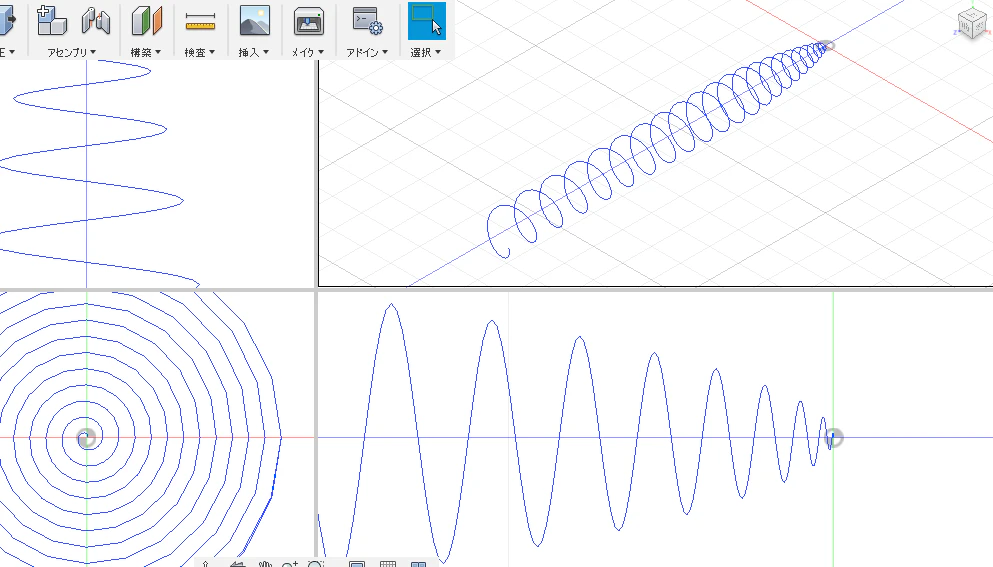Expand the アセンブリ dropdown
The width and height of the screenshot is (993, 567).
click(72, 53)
